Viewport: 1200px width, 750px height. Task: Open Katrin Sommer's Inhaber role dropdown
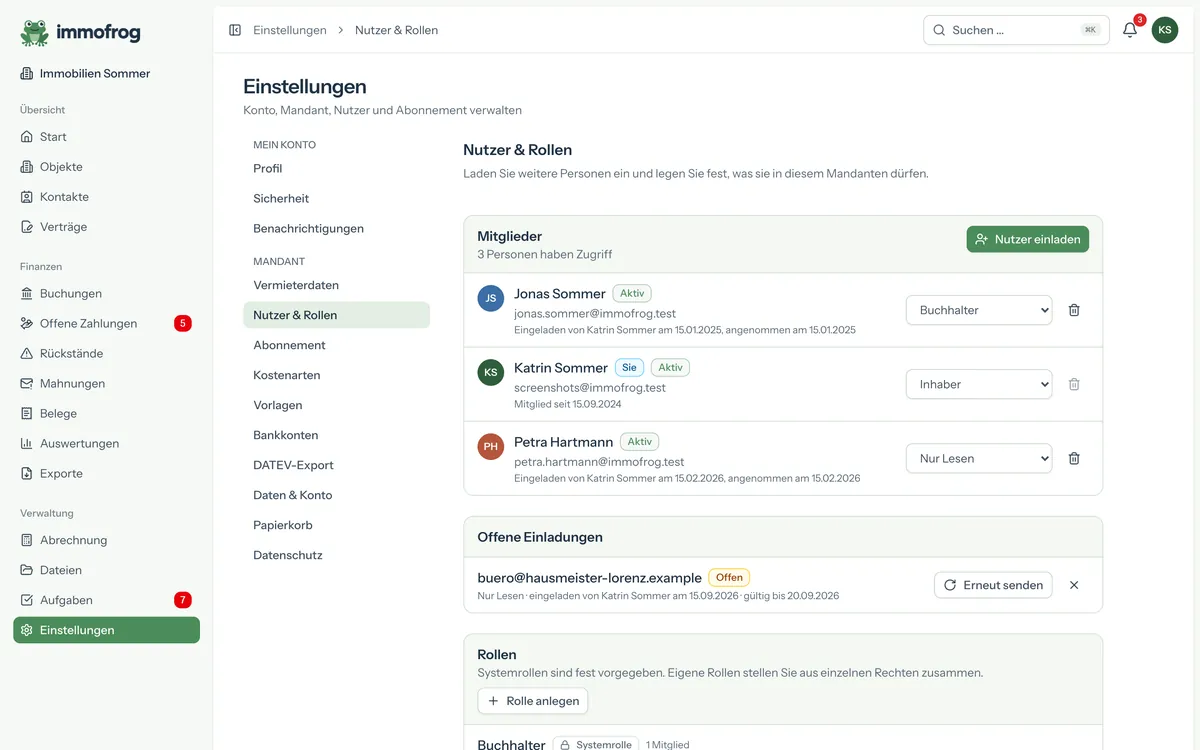(979, 384)
